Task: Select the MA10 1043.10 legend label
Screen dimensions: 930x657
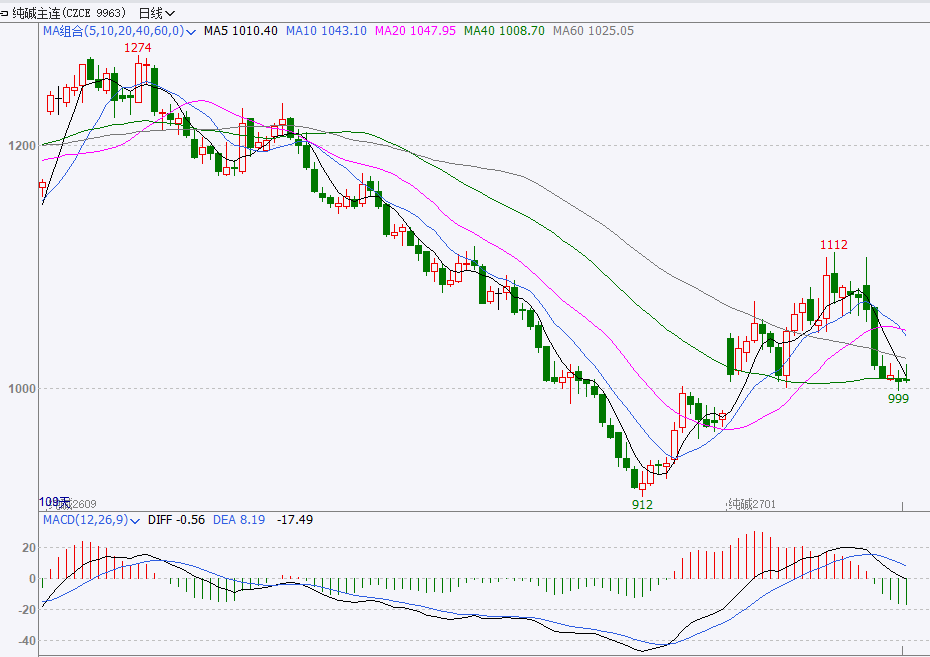Action: click(326, 31)
